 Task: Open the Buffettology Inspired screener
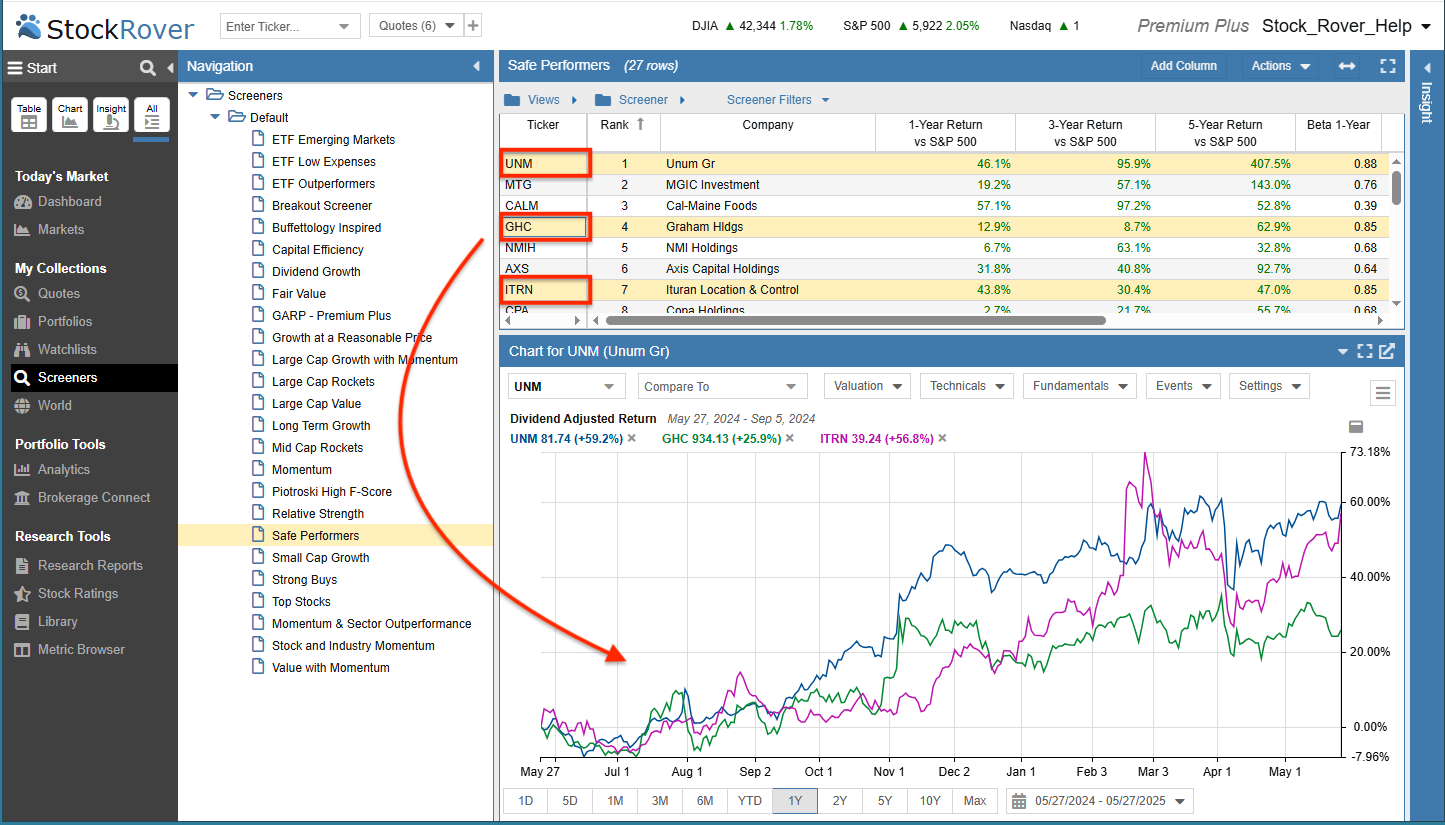326,228
